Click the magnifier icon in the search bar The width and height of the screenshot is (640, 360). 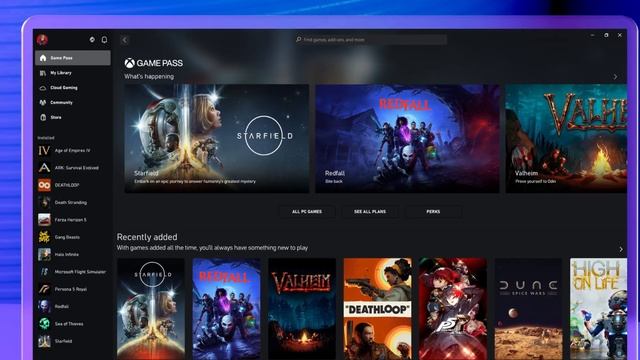coord(299,40)
